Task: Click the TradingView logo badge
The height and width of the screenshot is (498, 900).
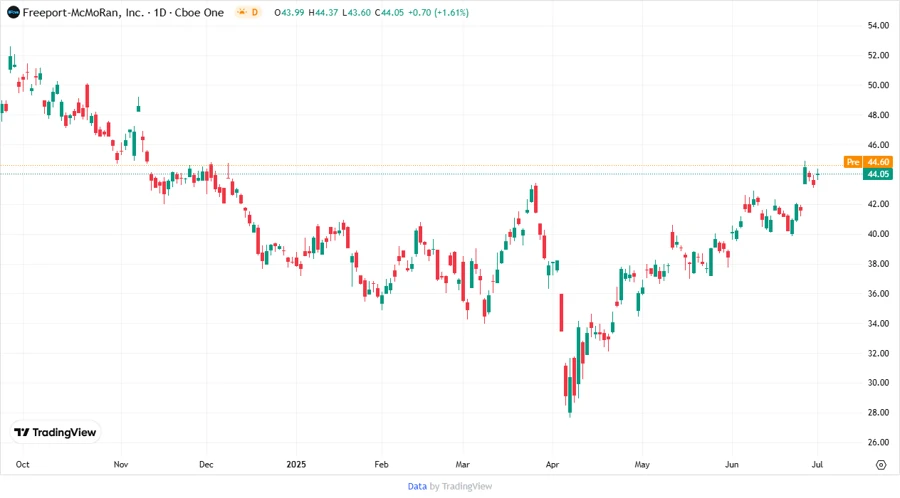Action: click(x=55, y=432)
